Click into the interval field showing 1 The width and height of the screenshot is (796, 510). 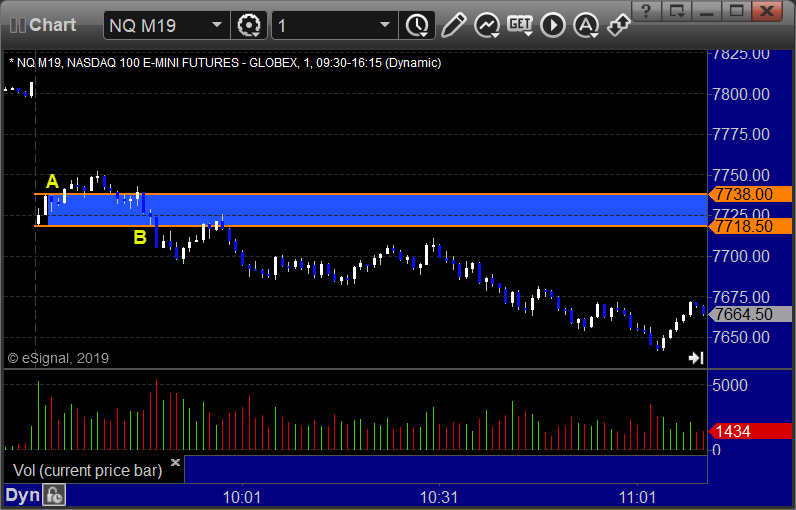[335, 25]
